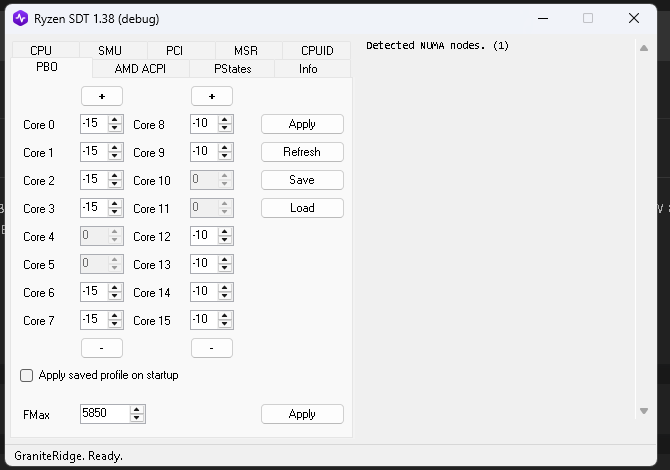670x470 pixels.
Task: Open the AMD ACPI tab
Action: (139, 69)
